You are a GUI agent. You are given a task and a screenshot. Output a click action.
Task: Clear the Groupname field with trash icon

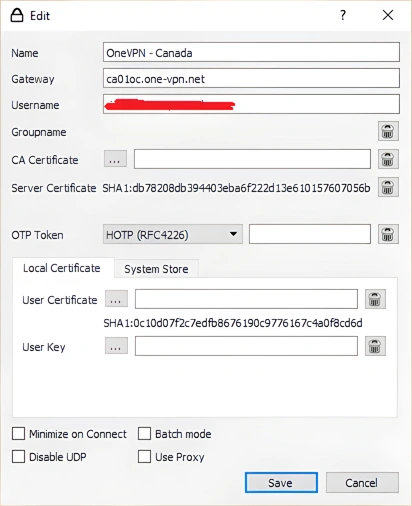tap(388, 131)
